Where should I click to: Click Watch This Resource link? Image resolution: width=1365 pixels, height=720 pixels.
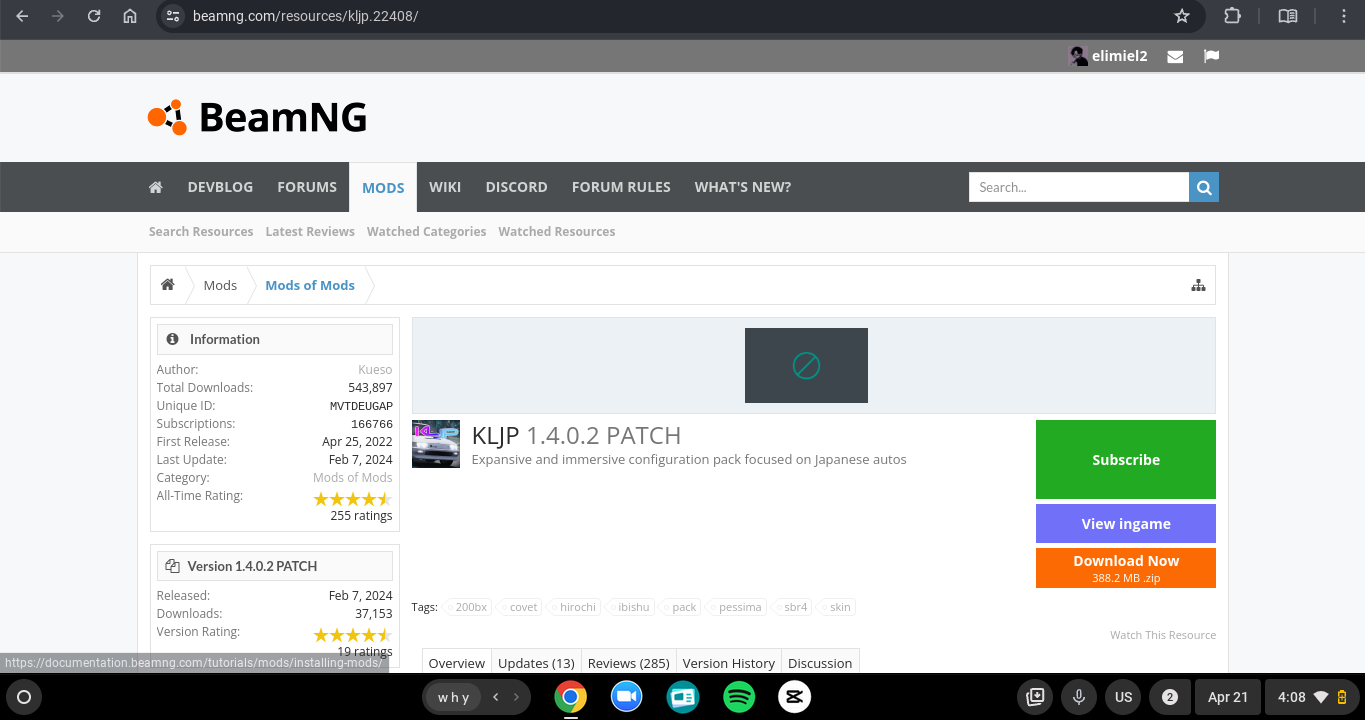[1163, 635]
